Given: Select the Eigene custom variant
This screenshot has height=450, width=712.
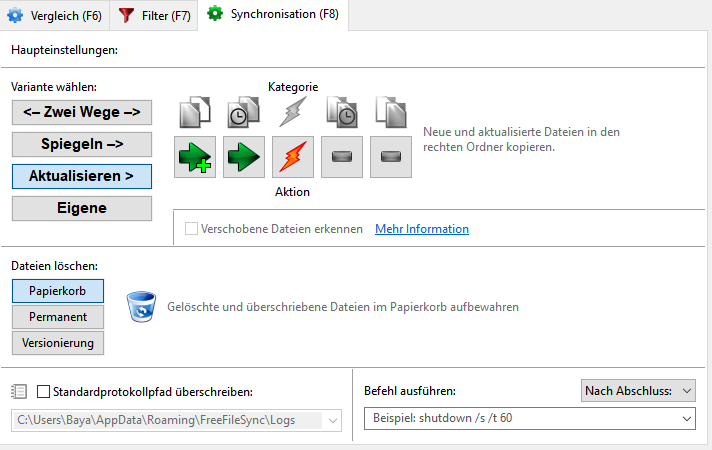Looking at the screenshot, I should pos(82,208).
